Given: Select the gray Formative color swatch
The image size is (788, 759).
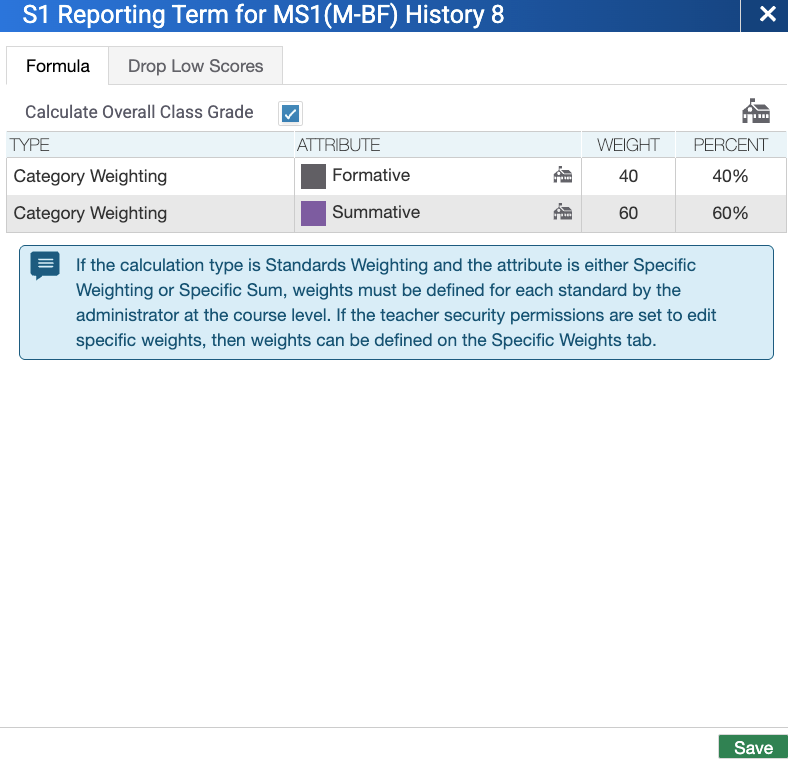Looking at the screenshot, I should [313, 176].
